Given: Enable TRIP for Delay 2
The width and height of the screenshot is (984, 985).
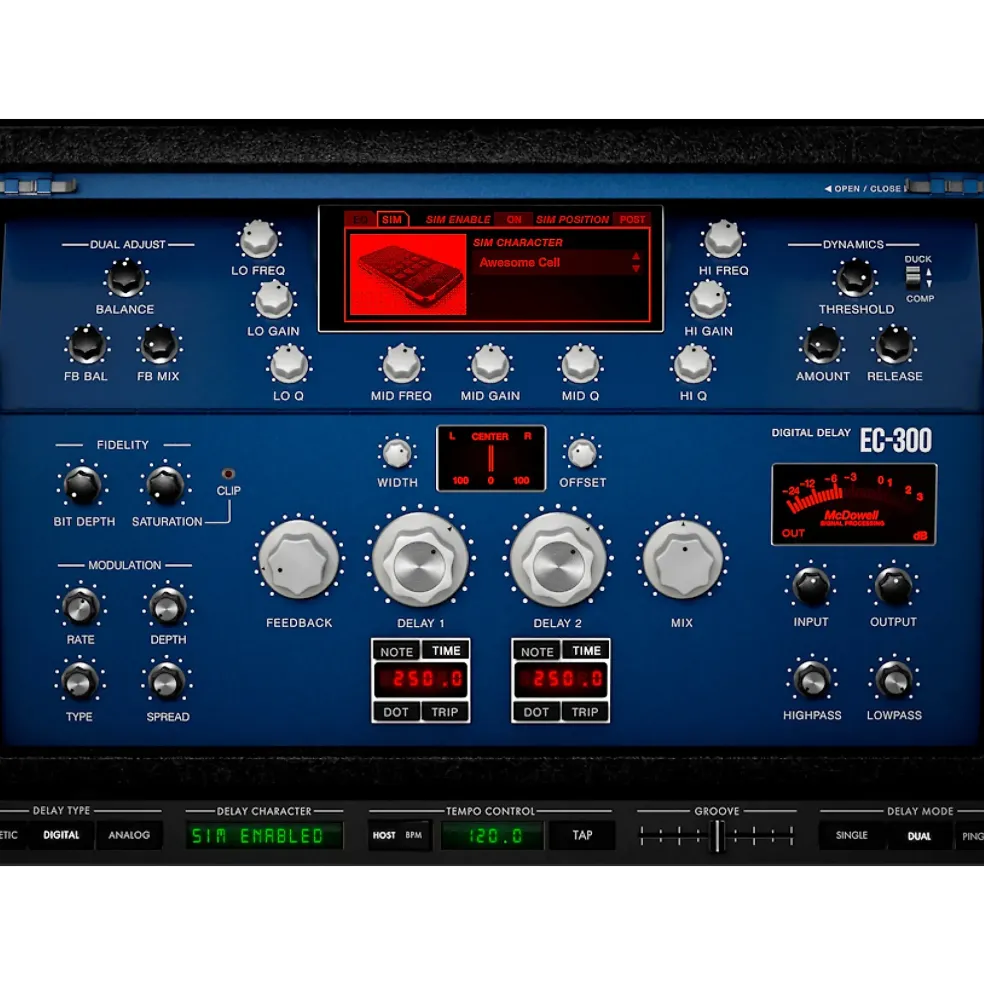Looking at the screenshot, I should tap(584, 712).
